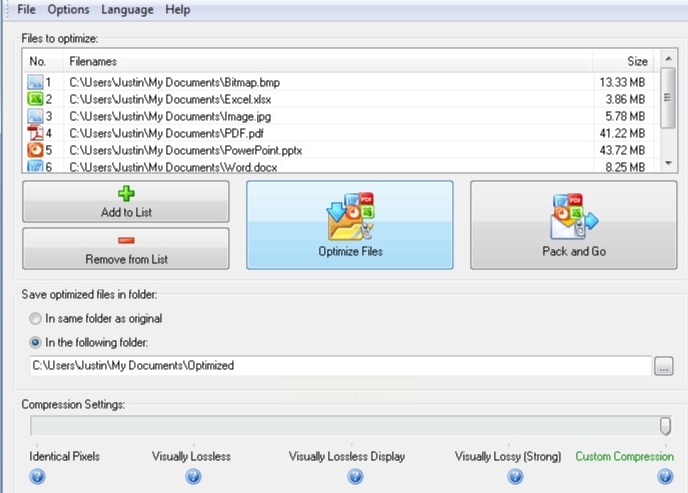The image size is (688, 493).
Task: Open help for Custom Compression setting
Action: tap(665, 476)
